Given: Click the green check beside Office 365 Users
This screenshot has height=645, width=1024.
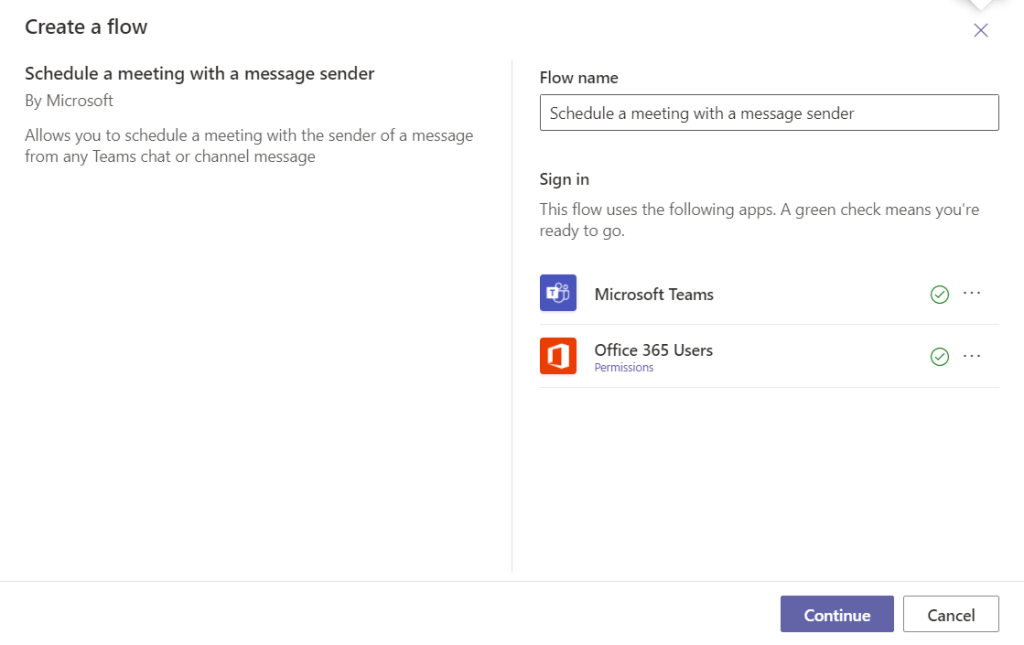Looking at the screenshot, I should (939, 357).
